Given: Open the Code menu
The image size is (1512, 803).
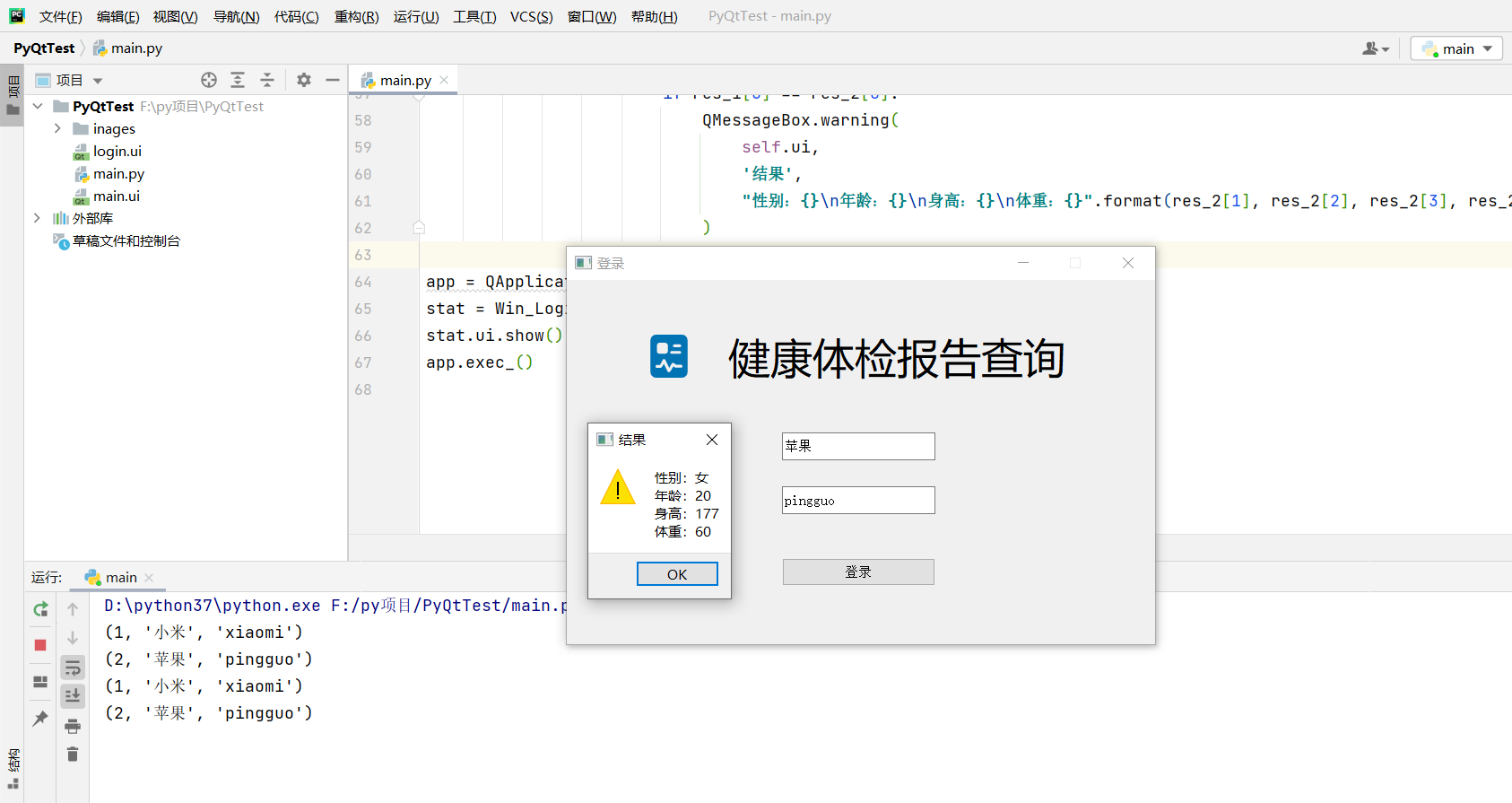Looking at the screenshot, I should click(296, 16).
